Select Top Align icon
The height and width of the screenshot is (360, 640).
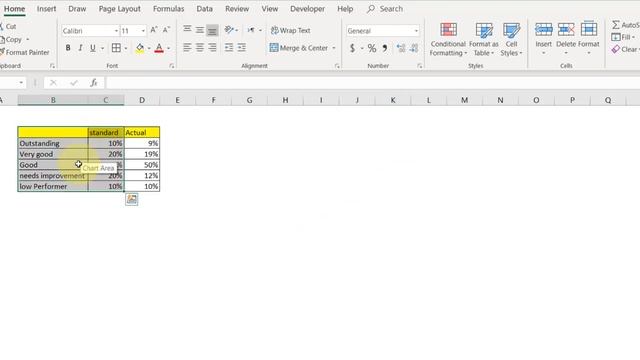click(x=187, y=29)
